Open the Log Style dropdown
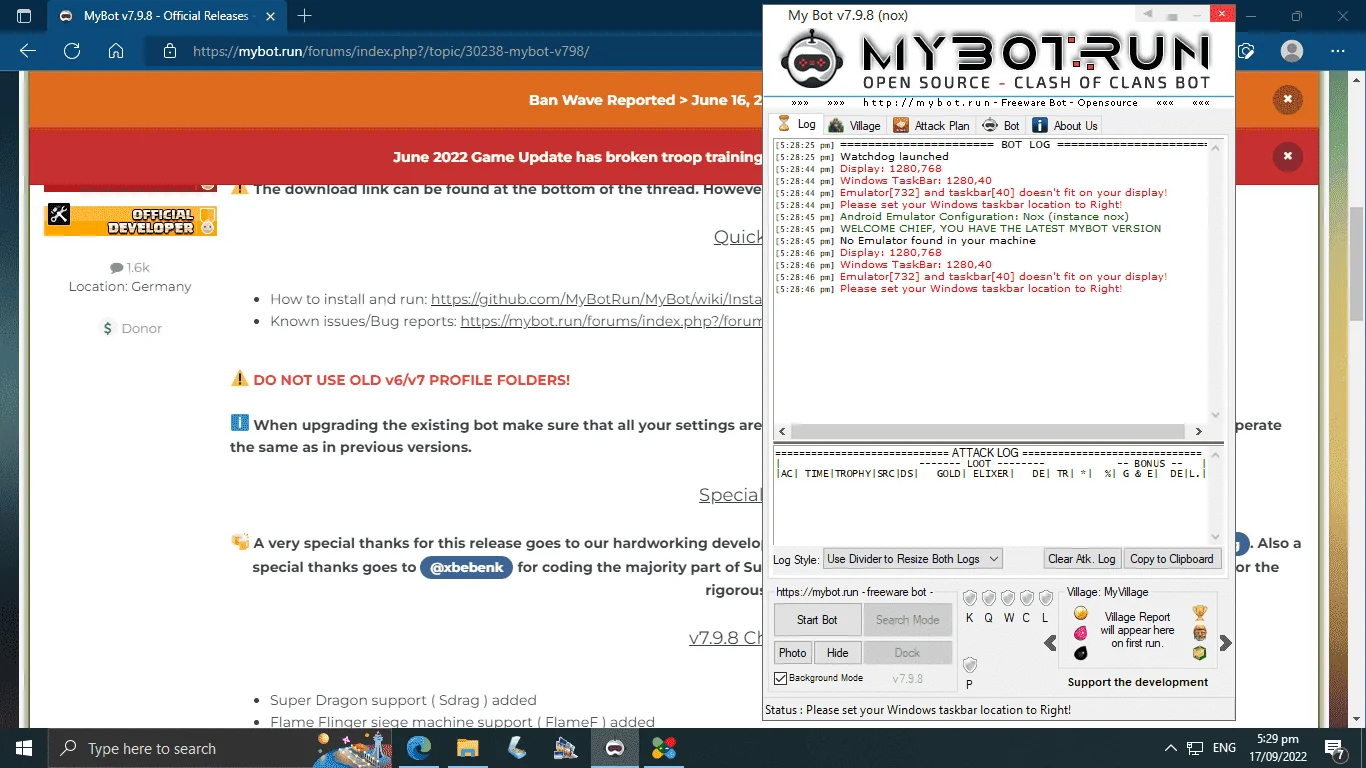 pos(912,559)
